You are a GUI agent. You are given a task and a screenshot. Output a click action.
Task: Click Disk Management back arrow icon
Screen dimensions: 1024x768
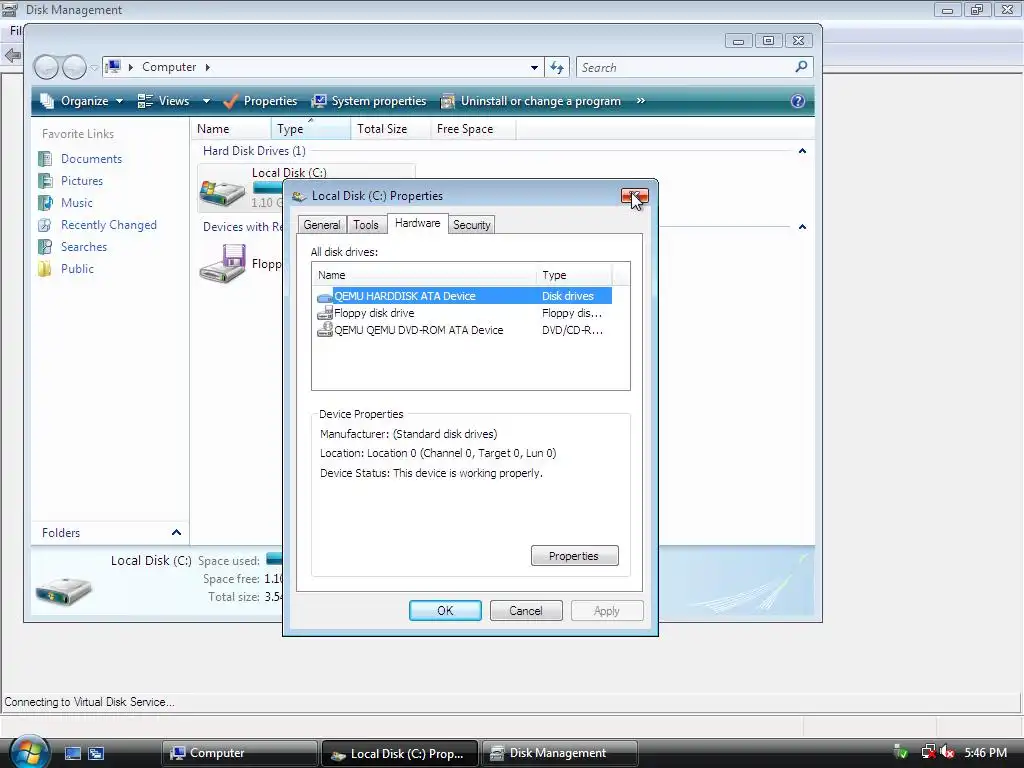click(12, 56)
